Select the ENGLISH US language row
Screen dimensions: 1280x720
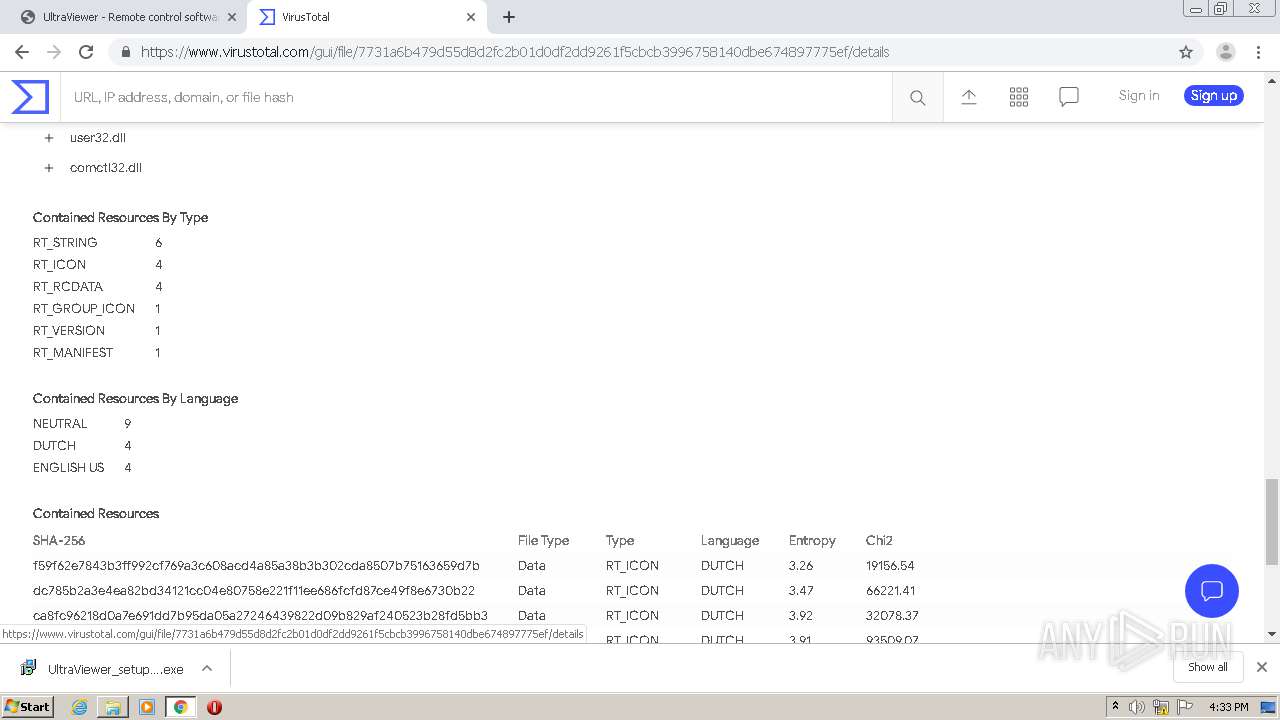pyautogui.click(x=82, y=468)
